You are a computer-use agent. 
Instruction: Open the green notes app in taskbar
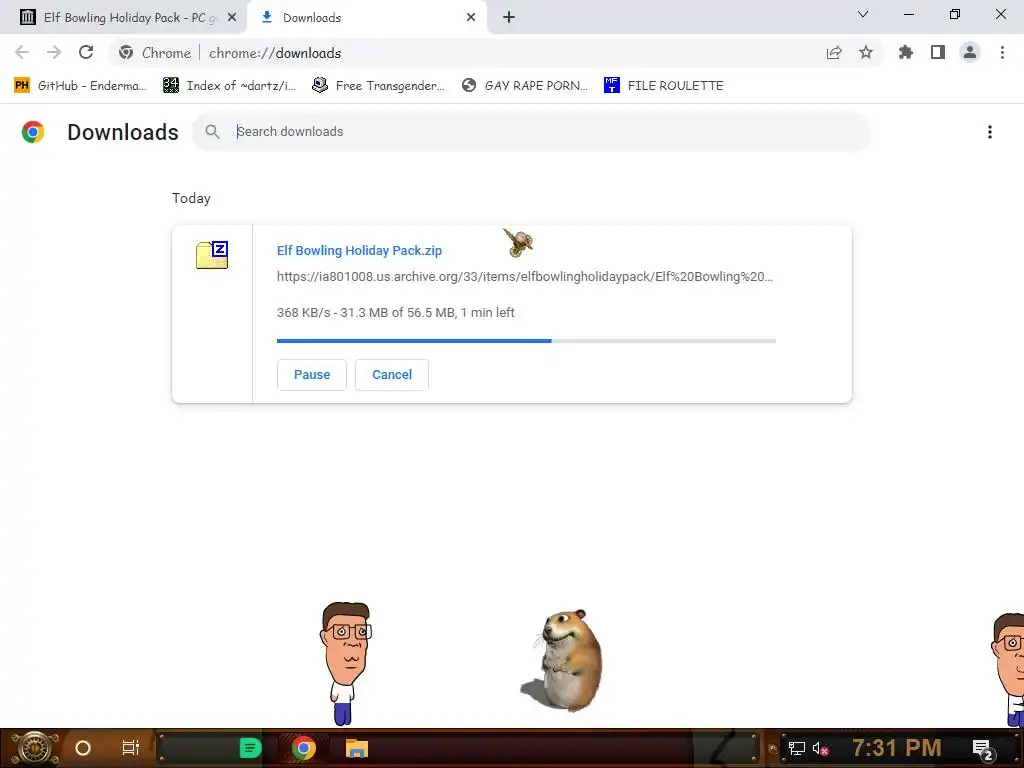tap(250, 748)
